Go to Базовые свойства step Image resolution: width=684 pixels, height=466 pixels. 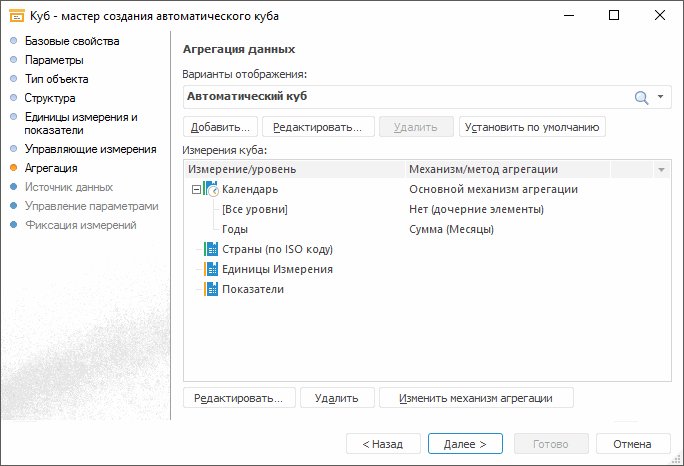click(x=72, y=41)
